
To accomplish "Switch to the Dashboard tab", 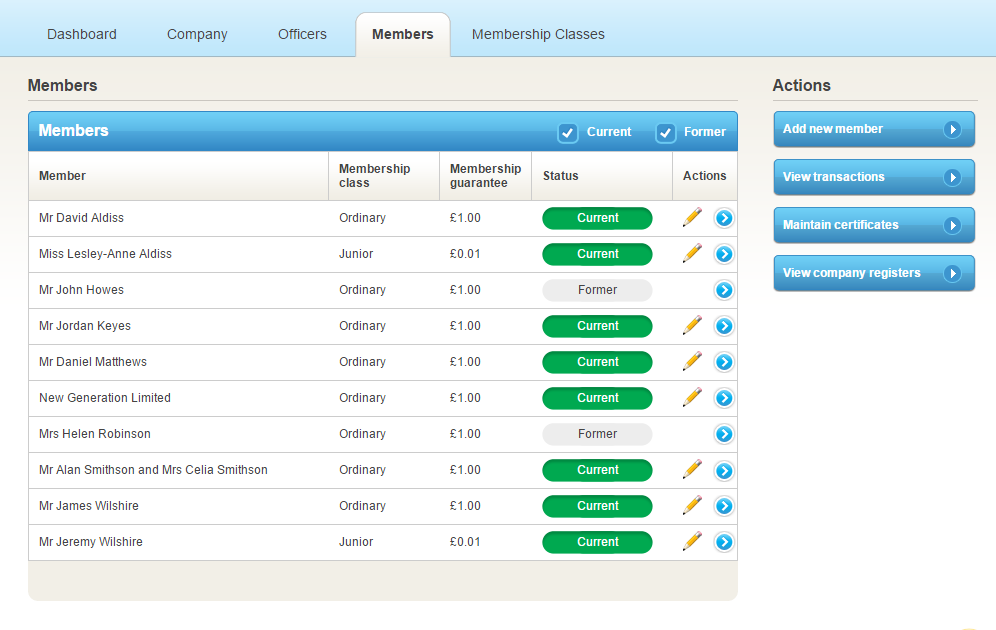I will tap(82, 34).
